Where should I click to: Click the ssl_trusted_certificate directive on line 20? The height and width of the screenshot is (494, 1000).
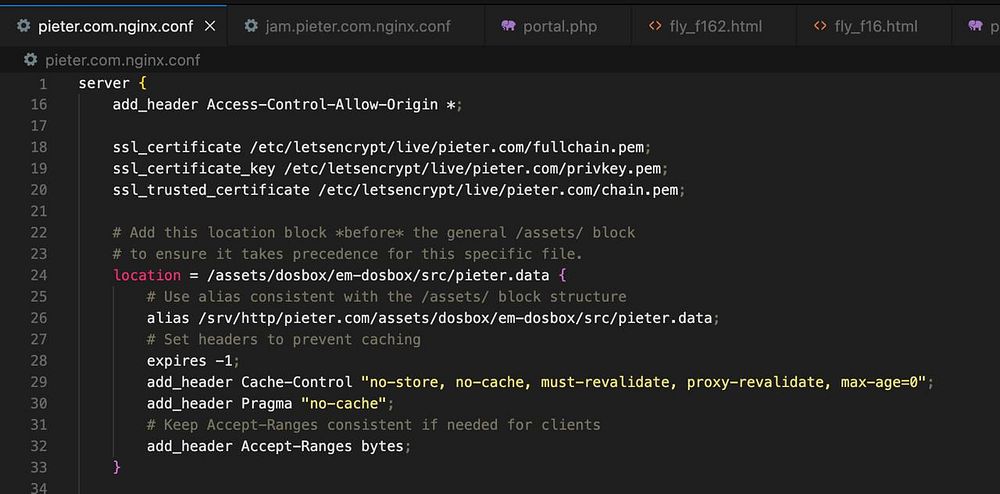pos(211,190)
